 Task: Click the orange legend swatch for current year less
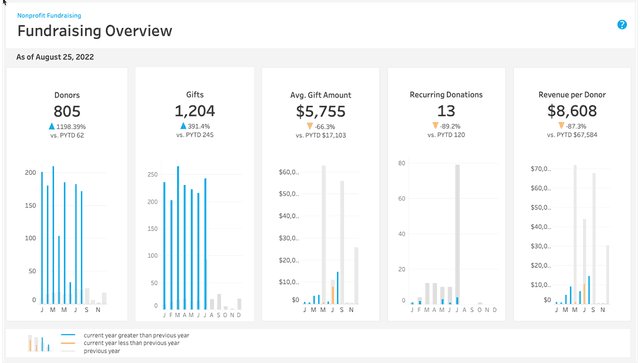[68, 343]
